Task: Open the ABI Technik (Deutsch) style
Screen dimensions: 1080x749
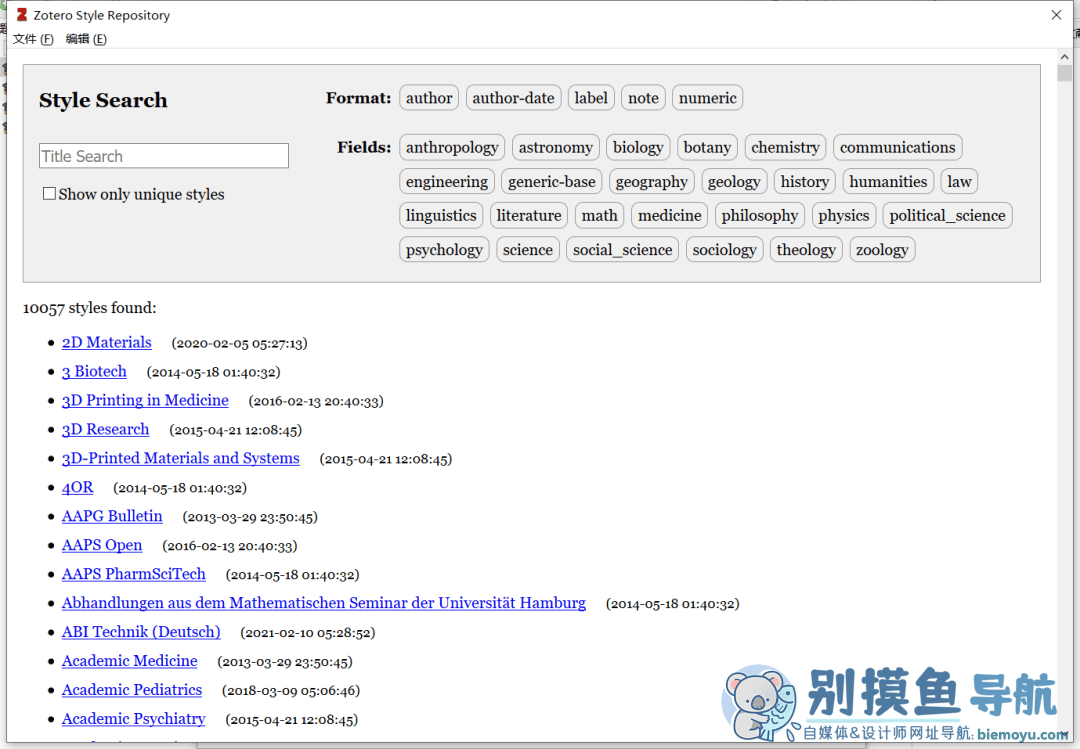Action: (x=141, y=632)
